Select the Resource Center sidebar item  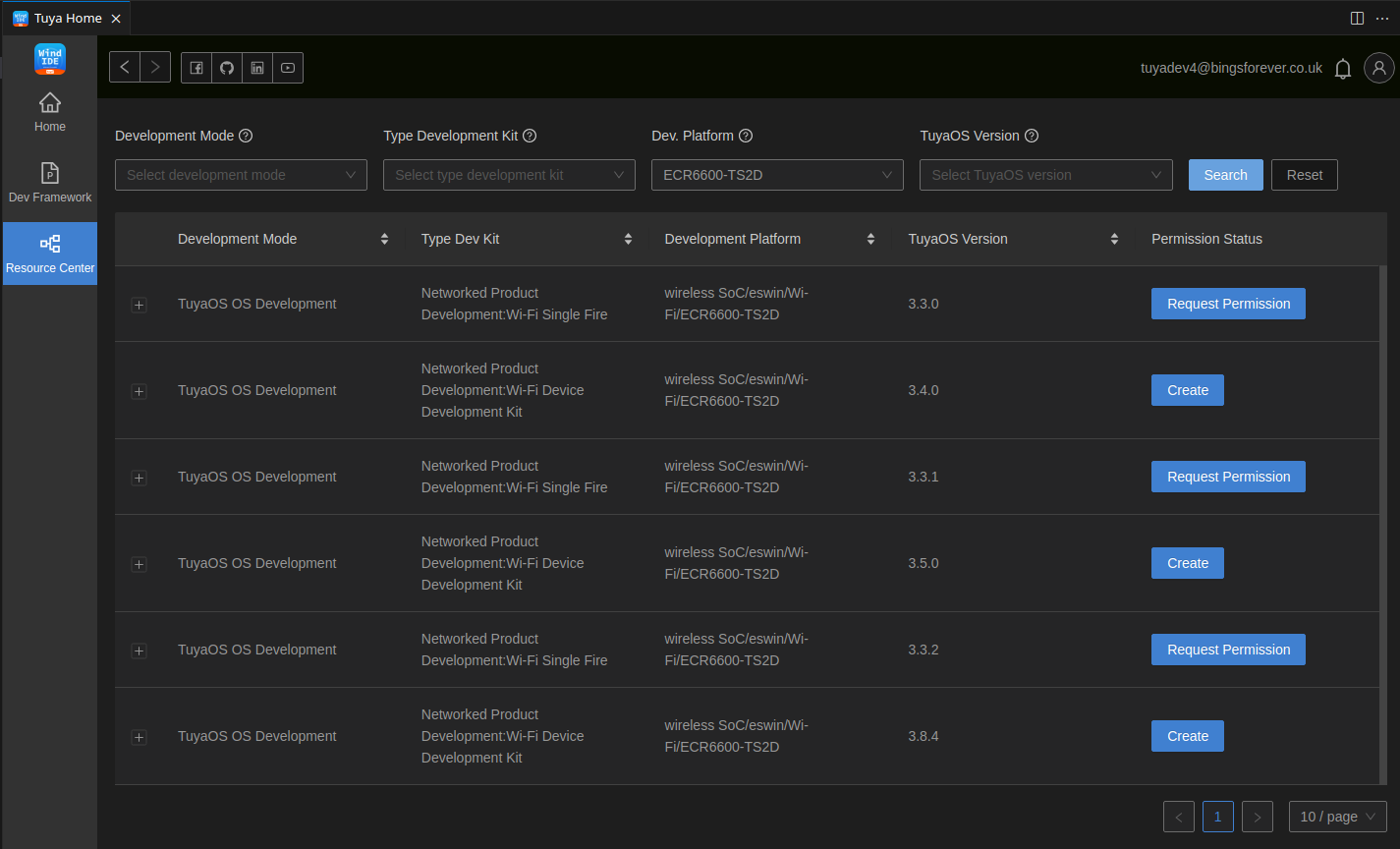tap(50, 254)
